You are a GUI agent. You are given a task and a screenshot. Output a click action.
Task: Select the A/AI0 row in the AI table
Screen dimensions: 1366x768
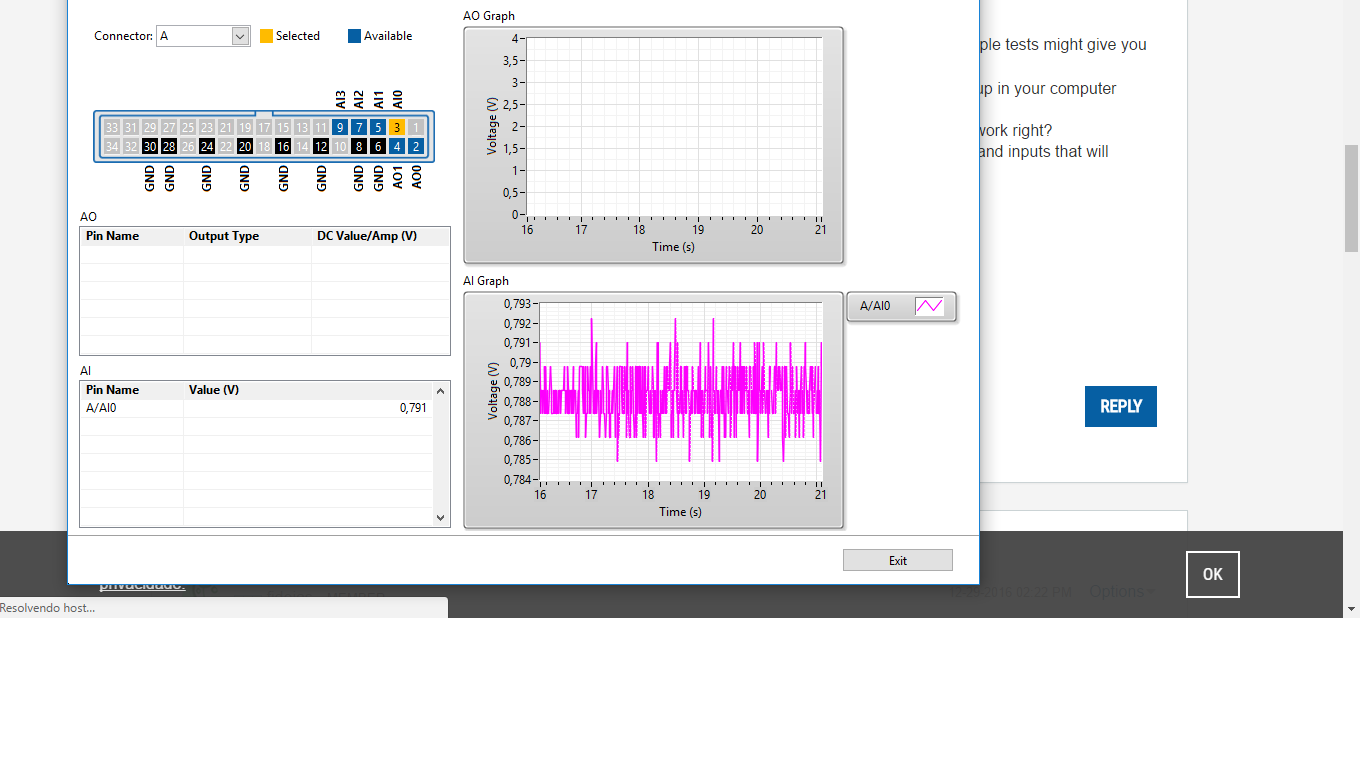point(256,408)
